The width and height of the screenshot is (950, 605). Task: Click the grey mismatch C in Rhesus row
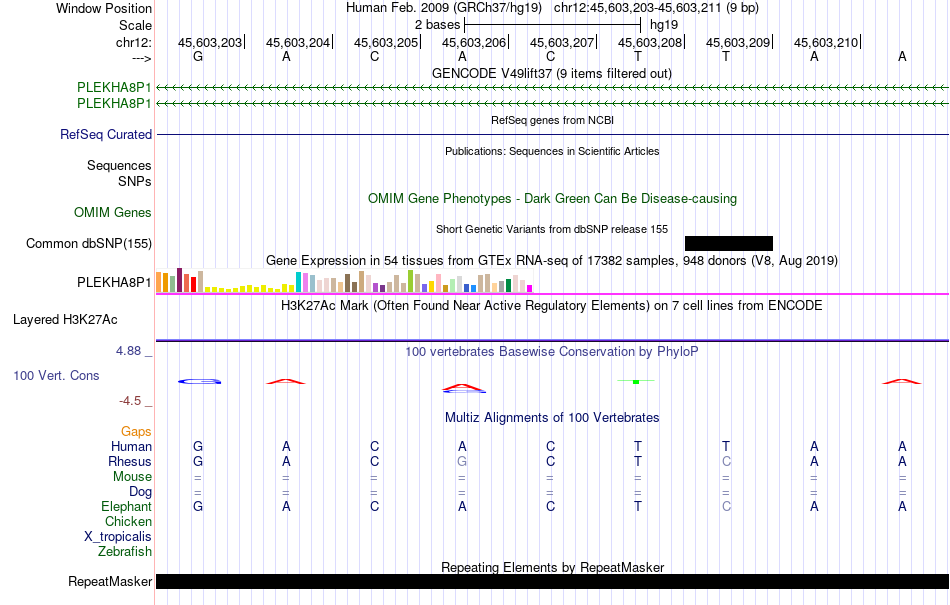click(726, 461)
